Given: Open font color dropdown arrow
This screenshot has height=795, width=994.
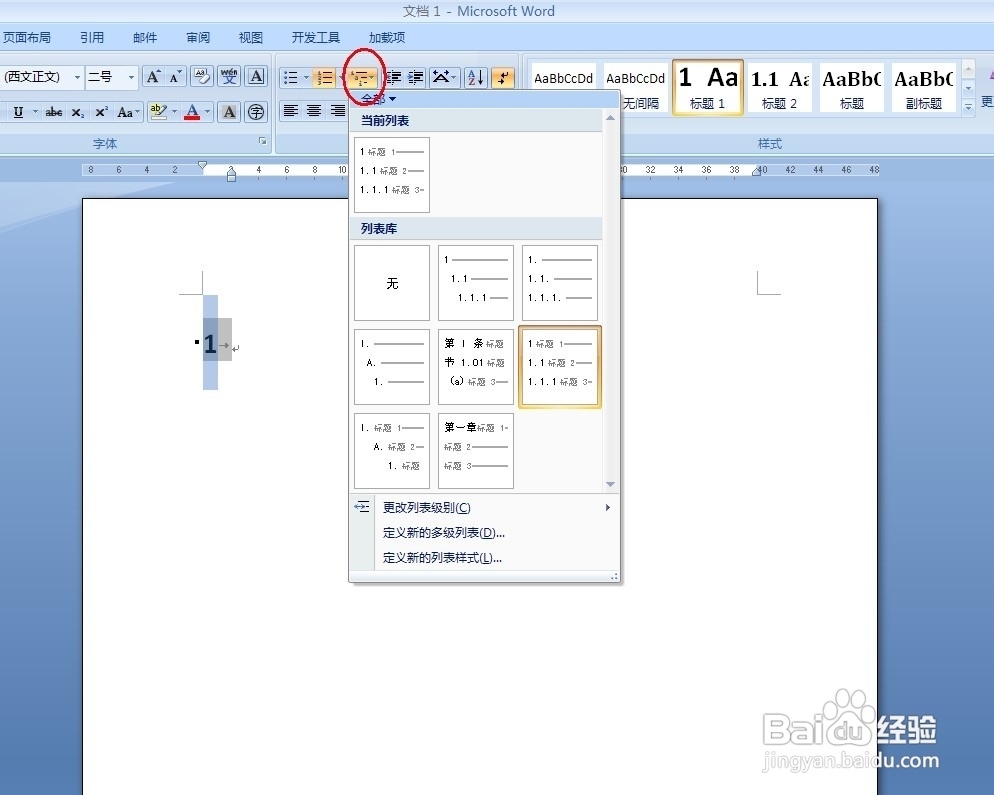Looking at the screenshot, I should 207,112.
